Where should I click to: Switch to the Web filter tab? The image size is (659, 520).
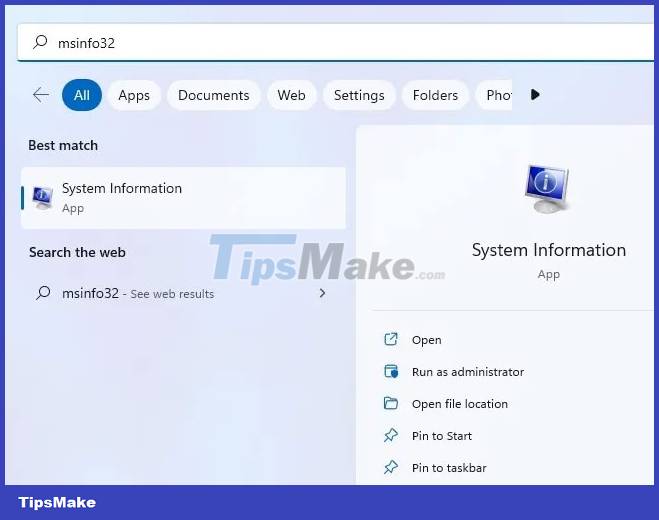coord(291,95)
